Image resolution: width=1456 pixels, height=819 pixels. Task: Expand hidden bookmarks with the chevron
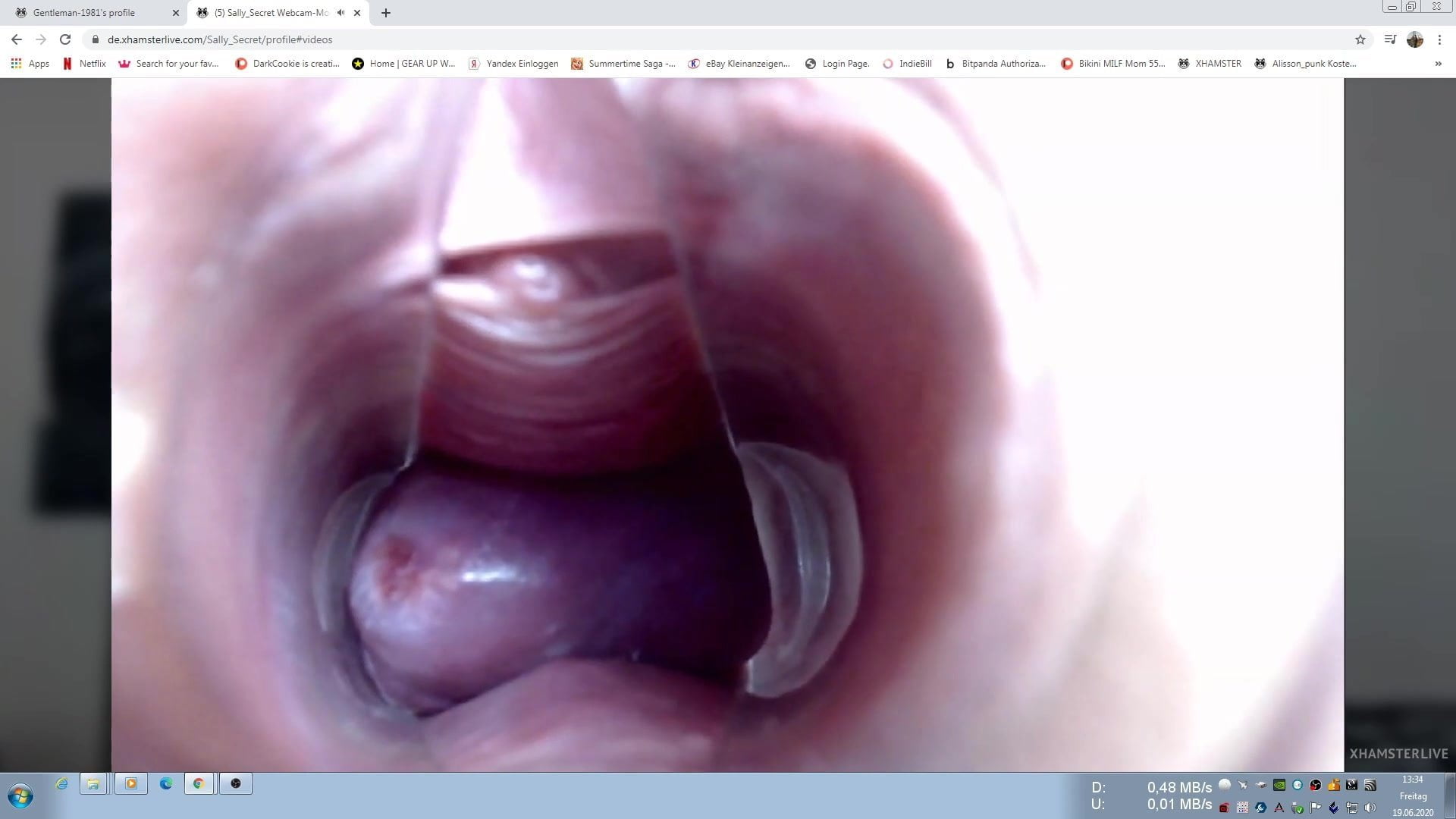tap(1438, 64)
